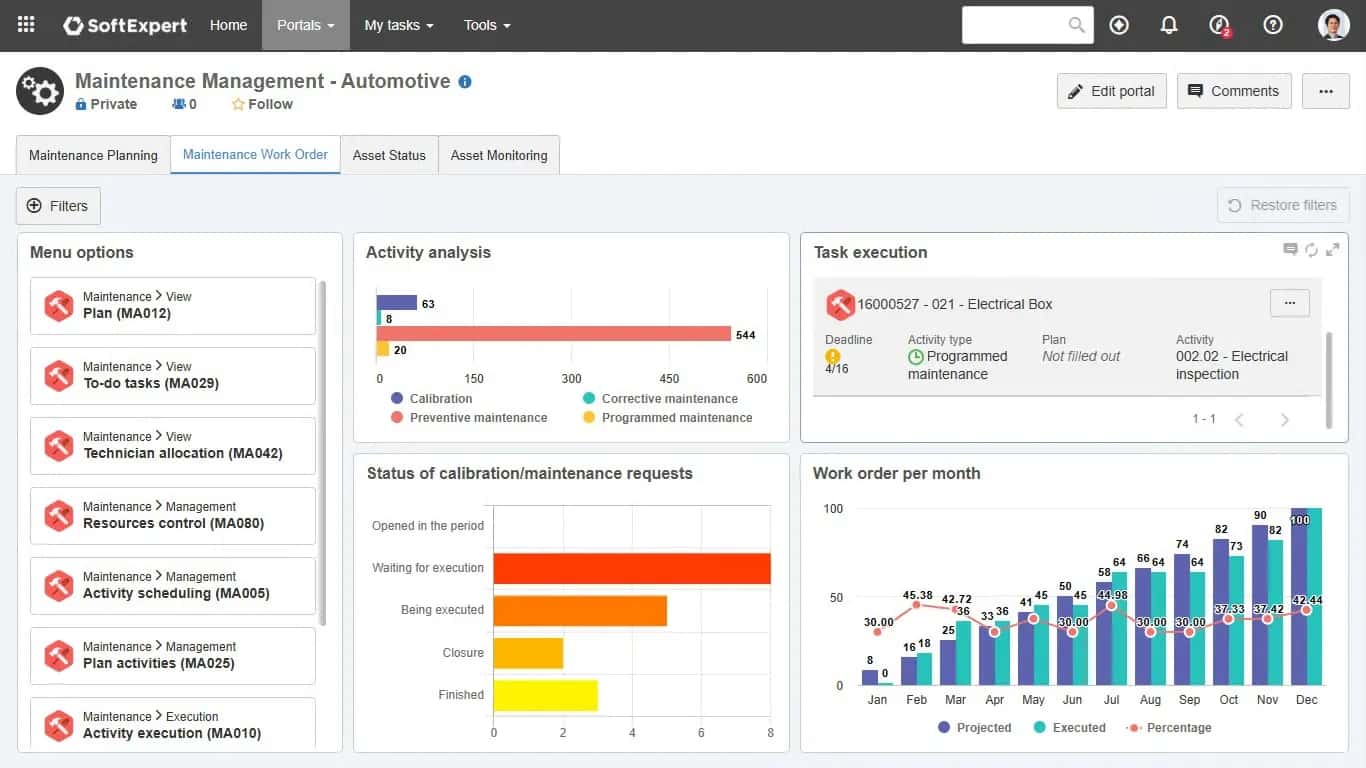Screen dimensions: 1366x768
Task: Open the apps grid menu icon
Action: click(x=26, y=25)
